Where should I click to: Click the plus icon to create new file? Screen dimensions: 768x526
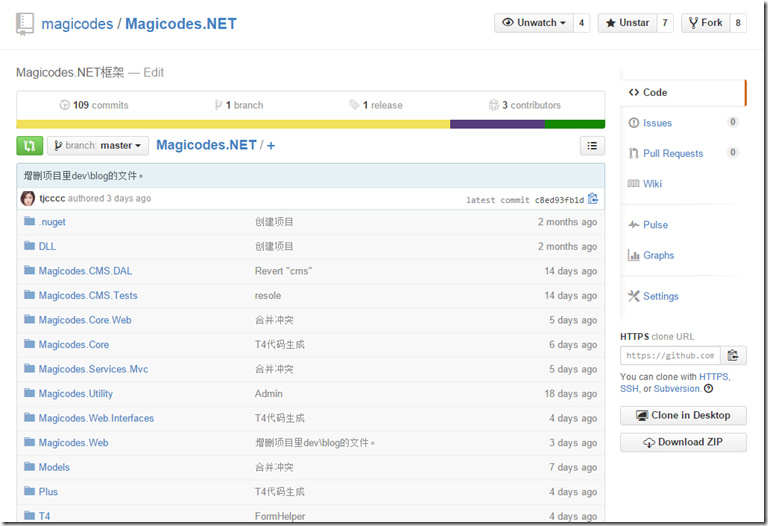pos(271,145)
